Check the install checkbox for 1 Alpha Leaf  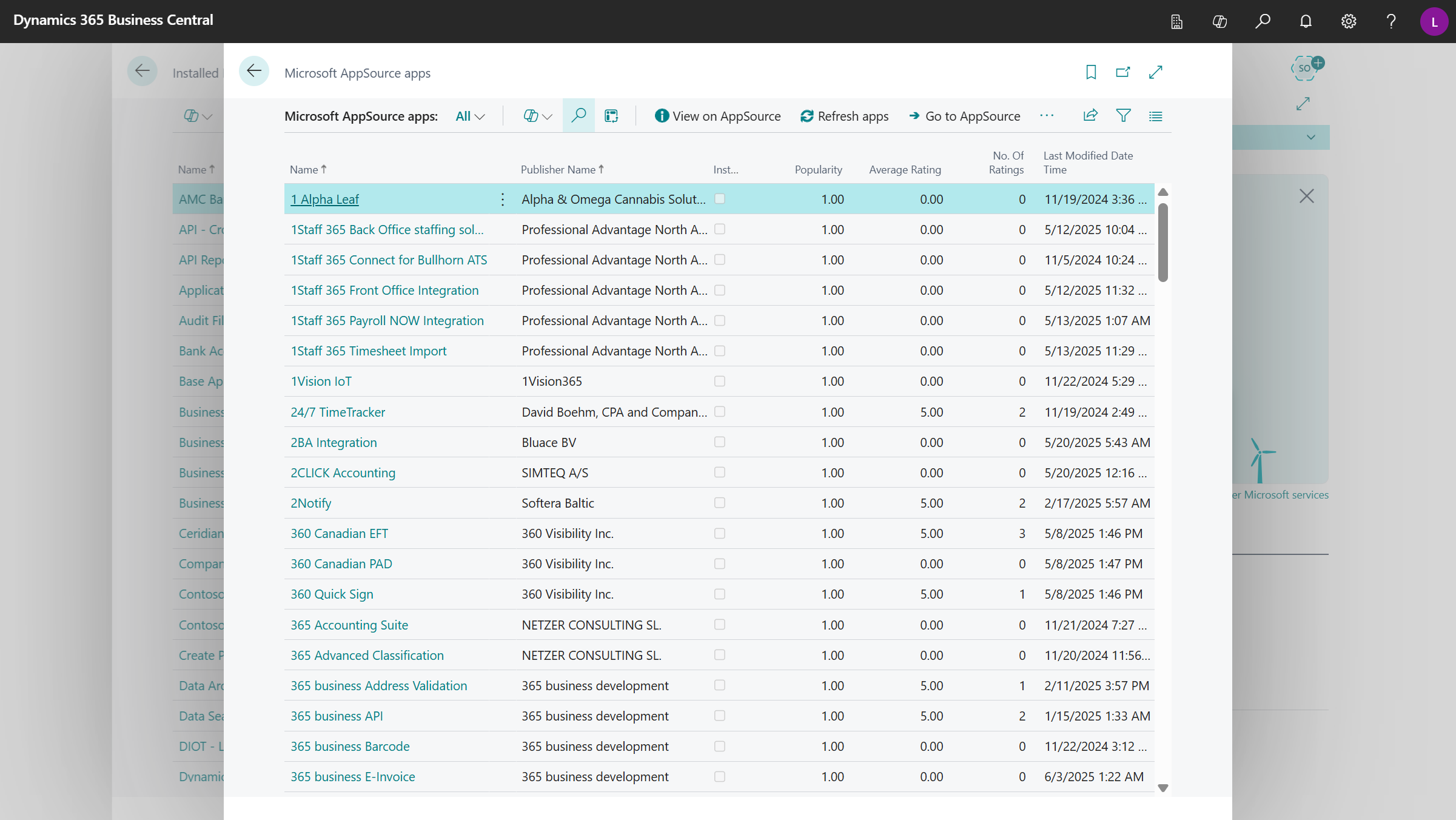click(x=720, y=198)
